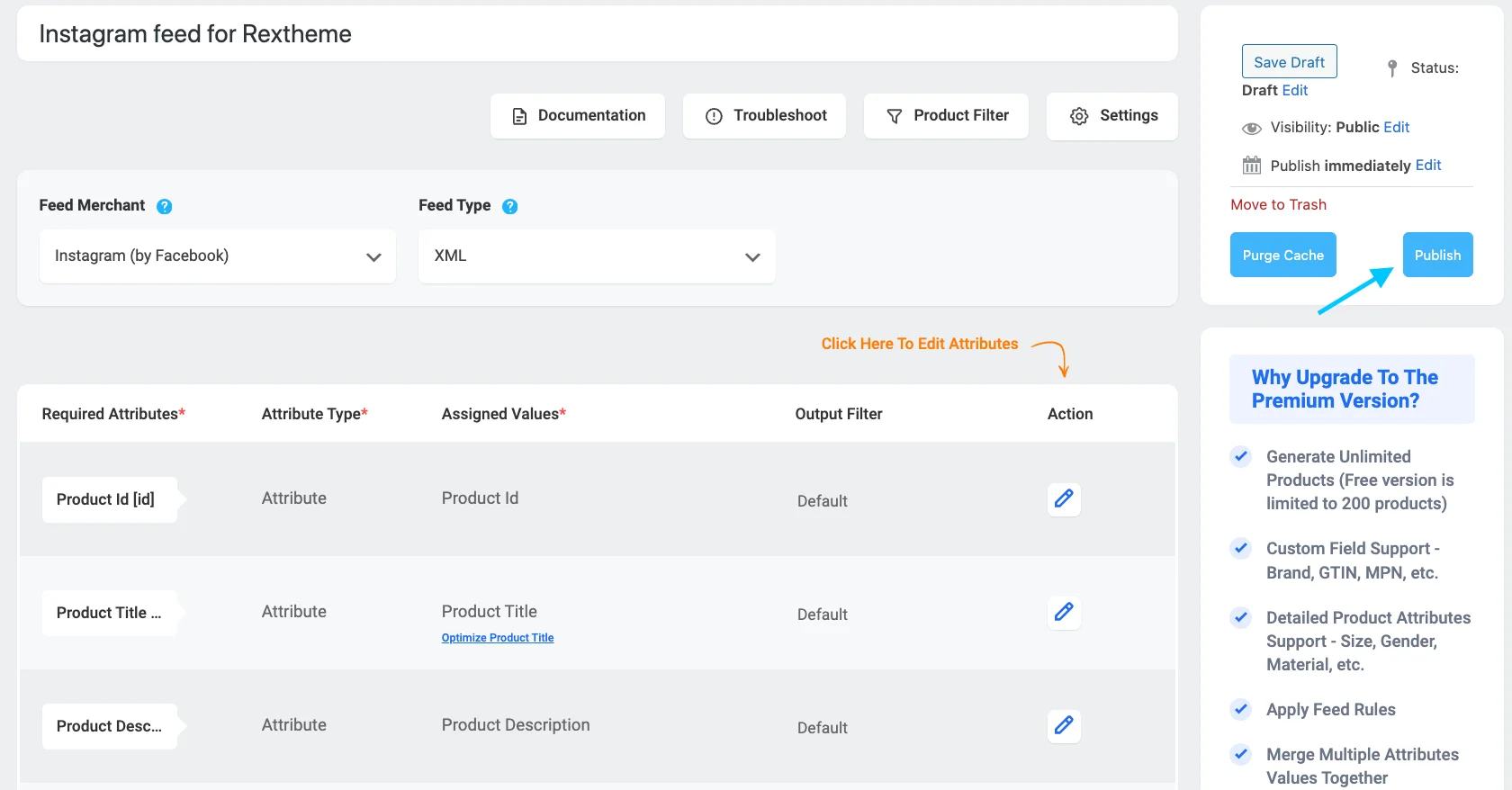Click Move to Trash link
This screenshot has width=1512, height=790.
[x=1278, y=204]
